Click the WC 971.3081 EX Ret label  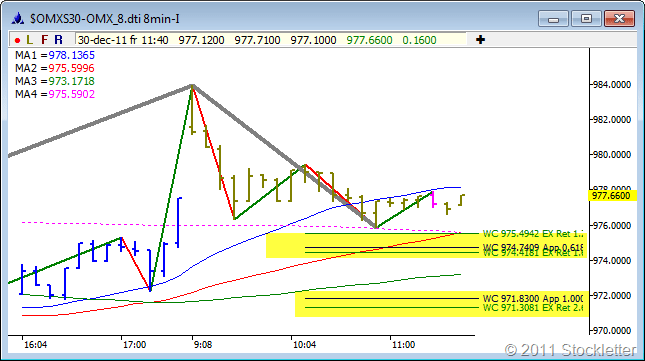click(x=533, y=308)
